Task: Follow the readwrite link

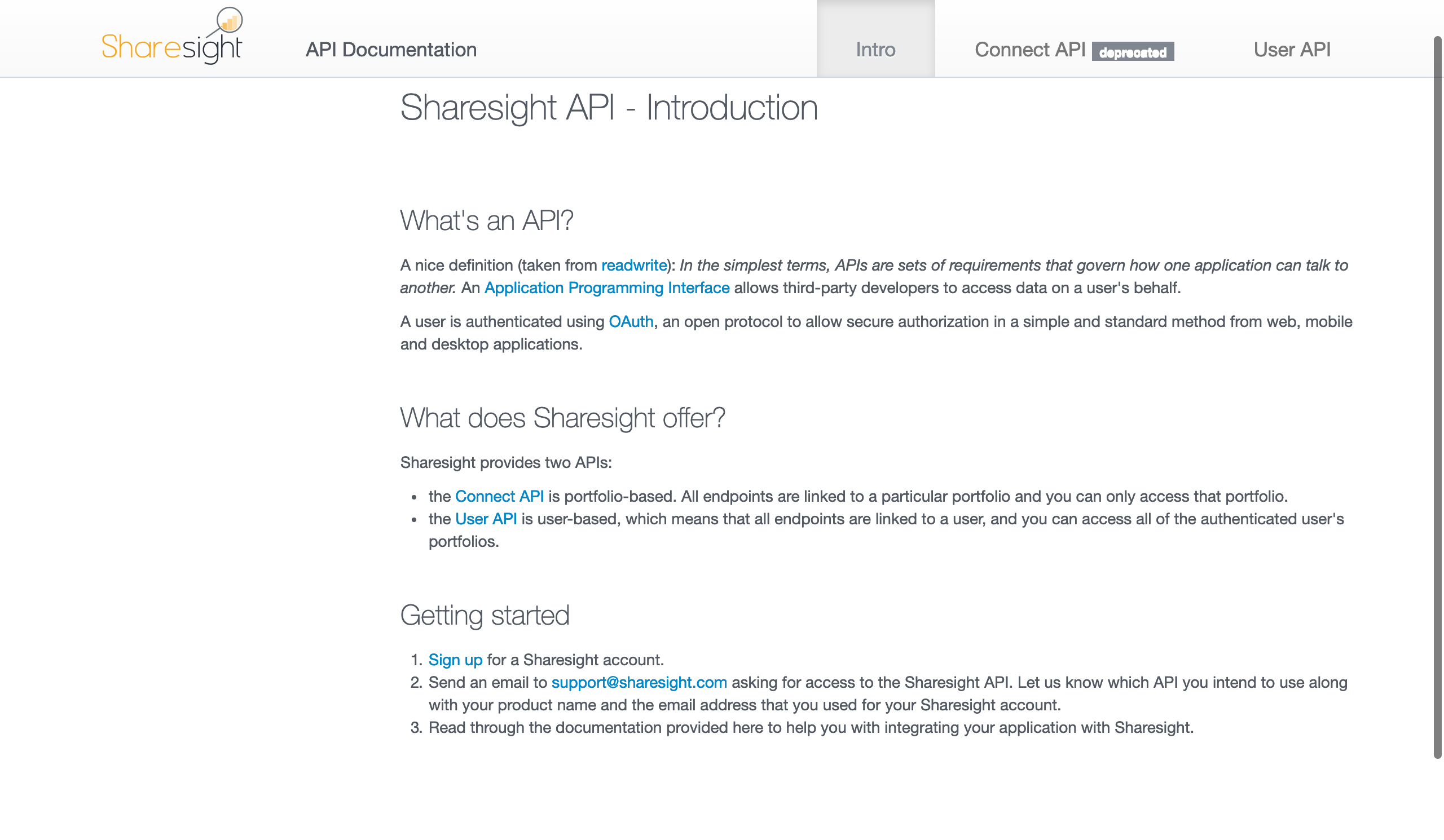Action: (x=635, y=265)
